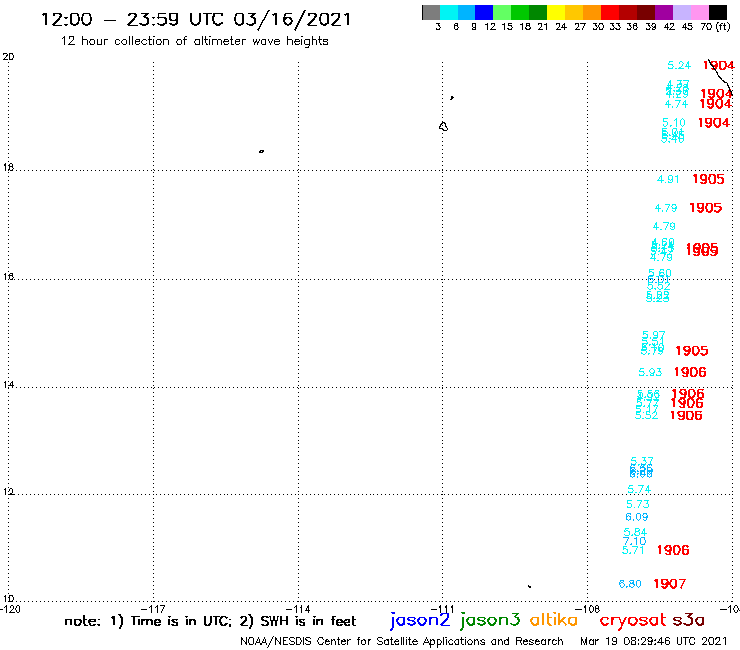Viewport: 740px width, 650px height.
Task: Click the island outline near -111 longitude
Action: click(443, 126)
